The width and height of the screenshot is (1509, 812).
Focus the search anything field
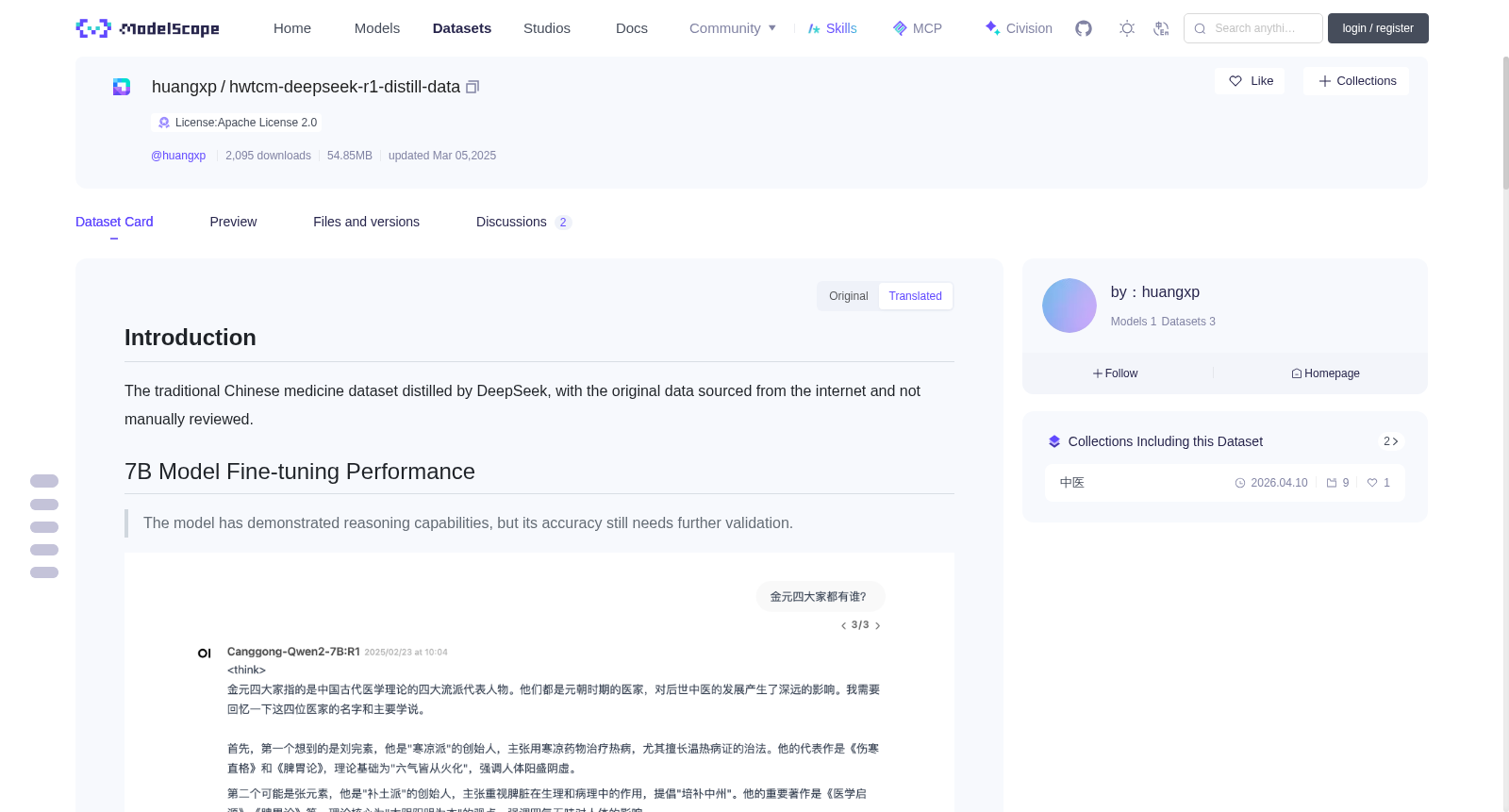tap(1253, 28)
